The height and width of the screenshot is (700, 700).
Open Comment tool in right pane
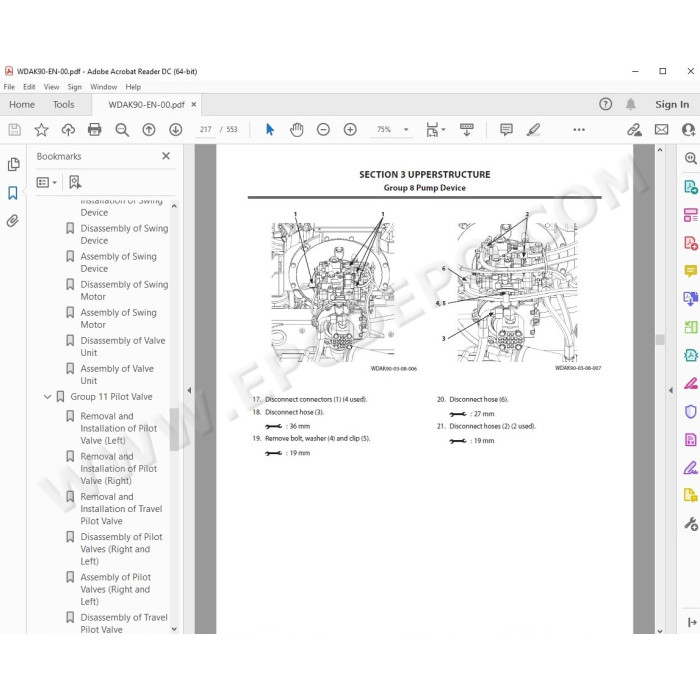coord(691,271)
